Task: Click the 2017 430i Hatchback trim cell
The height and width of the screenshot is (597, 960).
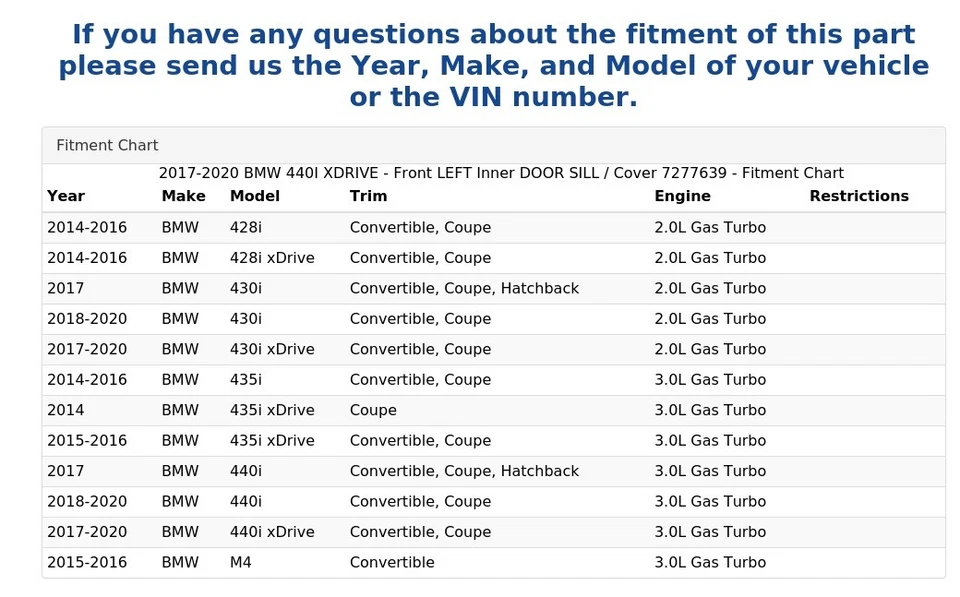Action: coord(464,288)
